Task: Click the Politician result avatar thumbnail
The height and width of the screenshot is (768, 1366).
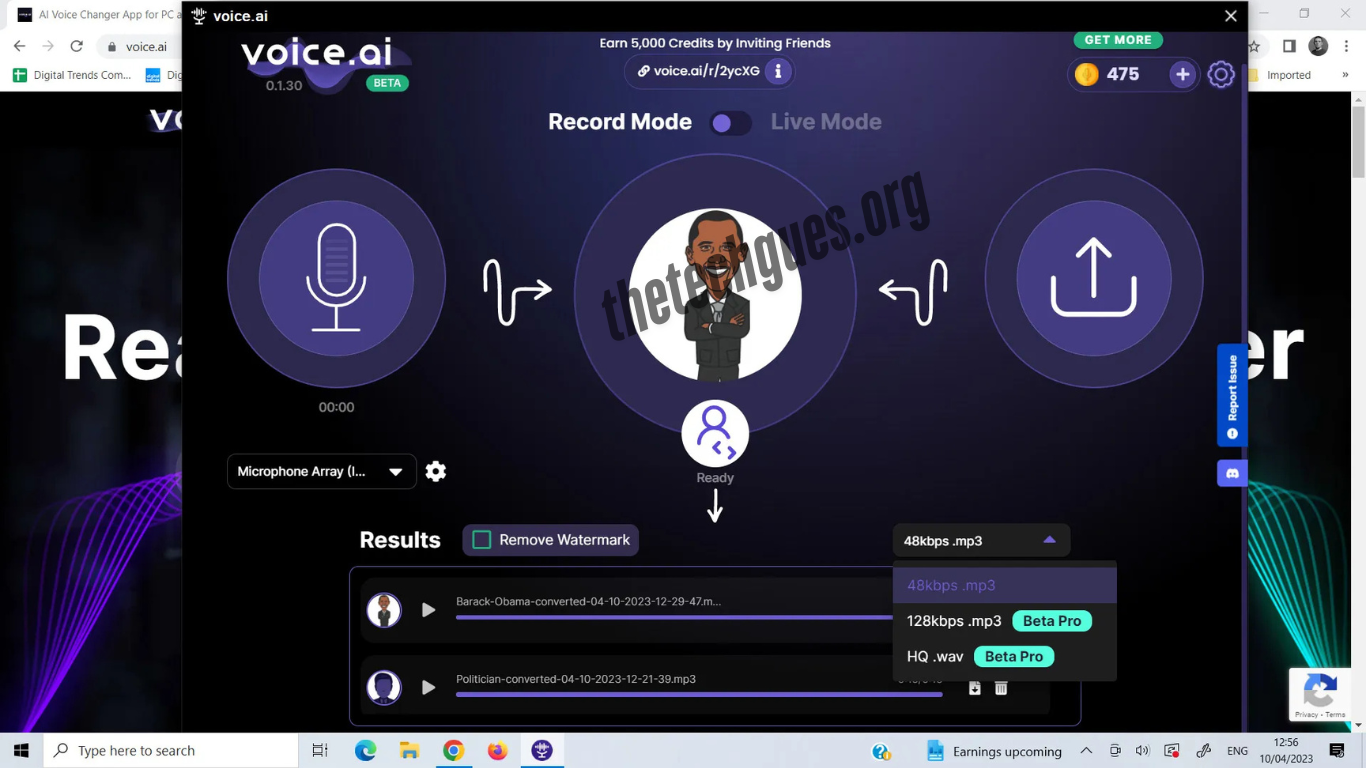Action: coord(384,687)
